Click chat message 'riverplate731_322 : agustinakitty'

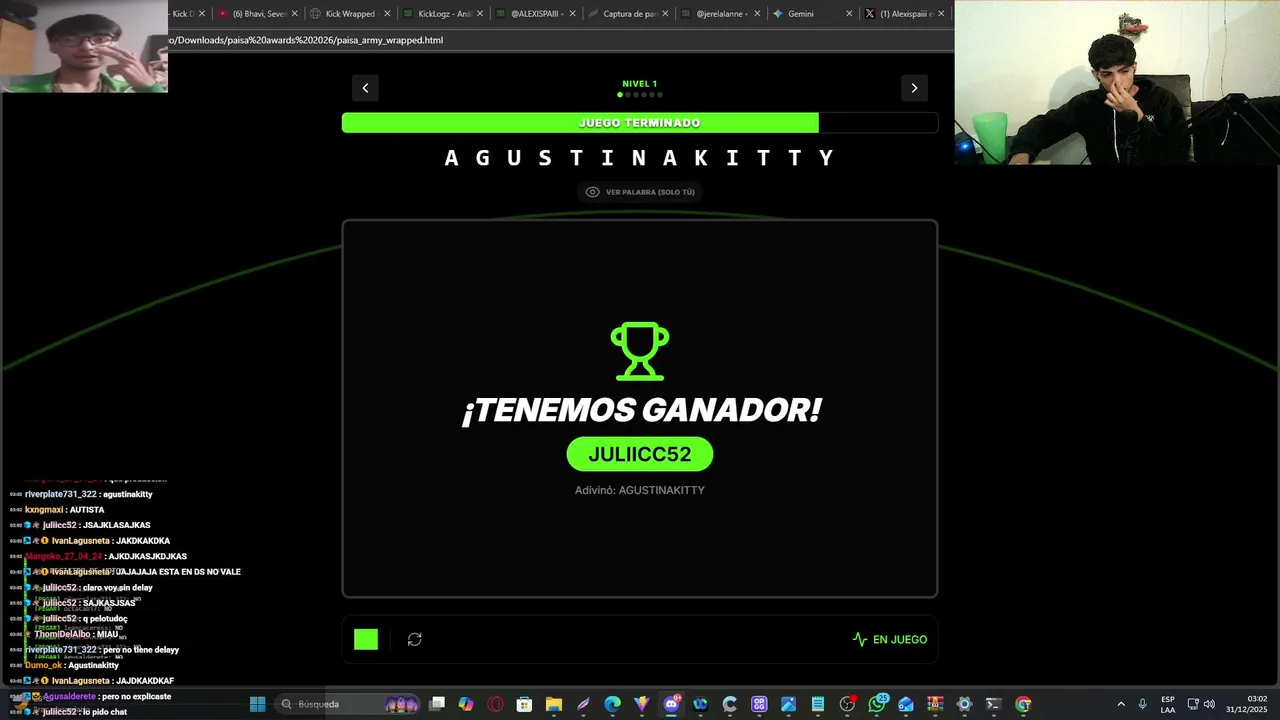(89, 494)
